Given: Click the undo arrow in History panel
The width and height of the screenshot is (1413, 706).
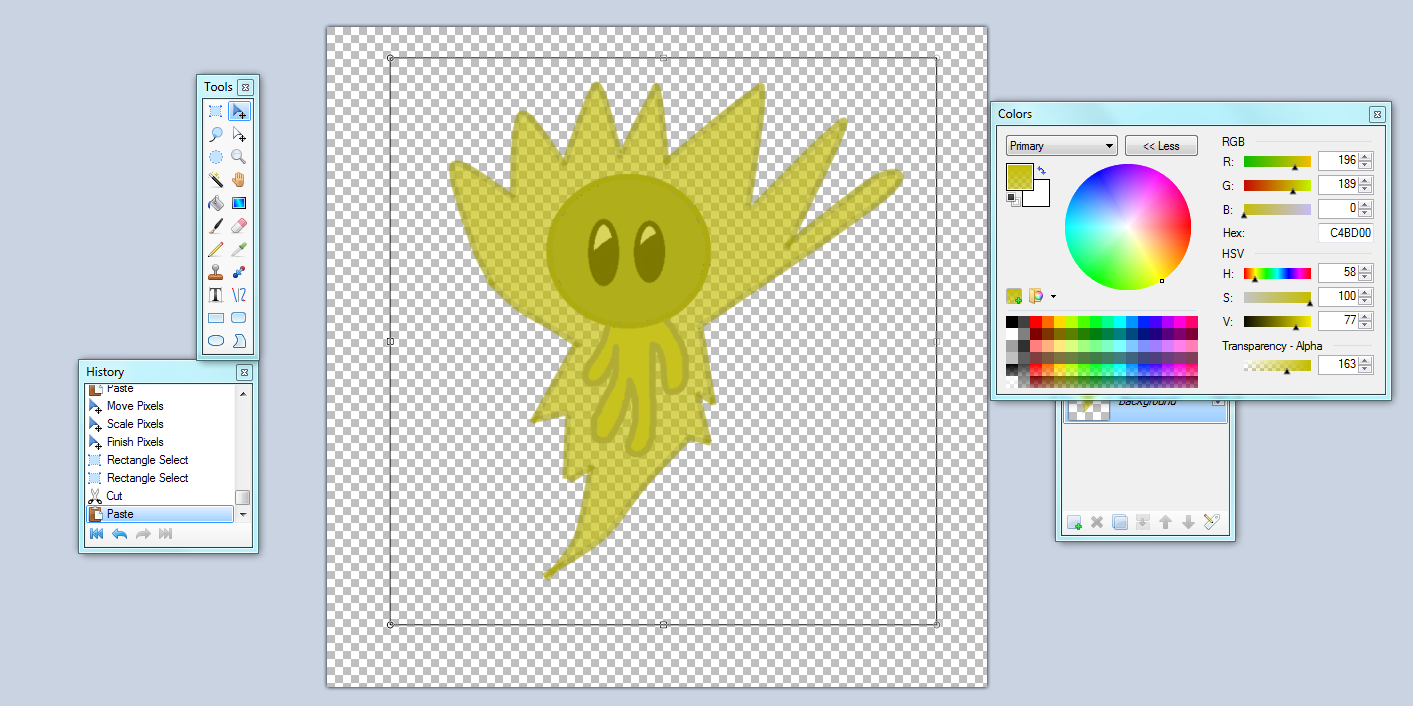Looking at the screenshot, I should pos(120,534).
